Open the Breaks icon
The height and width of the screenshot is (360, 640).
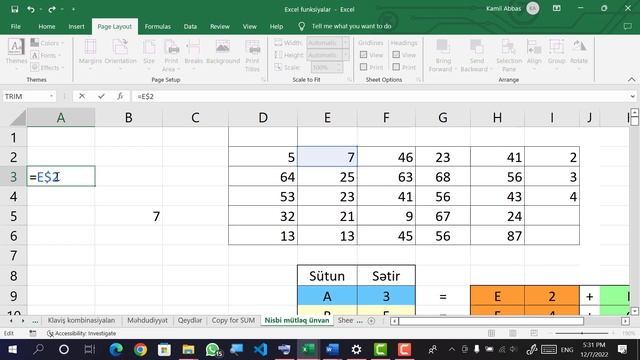tap(193, 47)
